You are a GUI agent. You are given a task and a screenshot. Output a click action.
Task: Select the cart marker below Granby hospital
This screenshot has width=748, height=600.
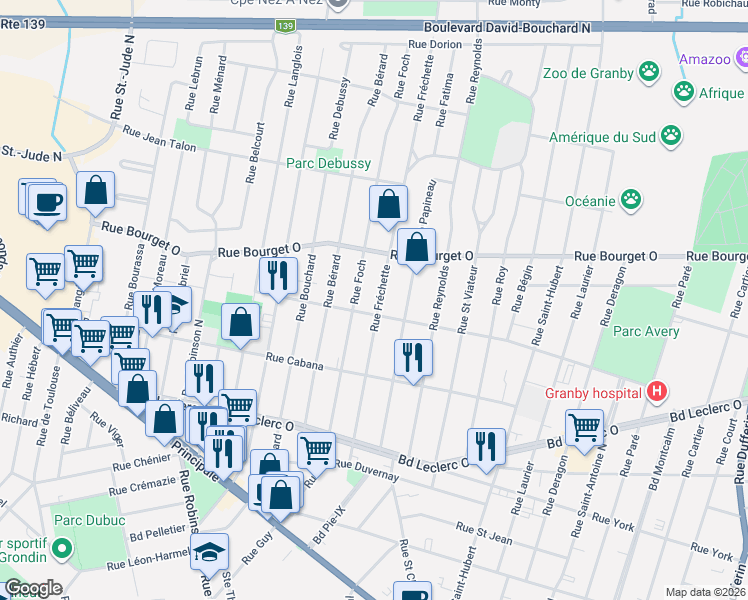tap(584, 430)
